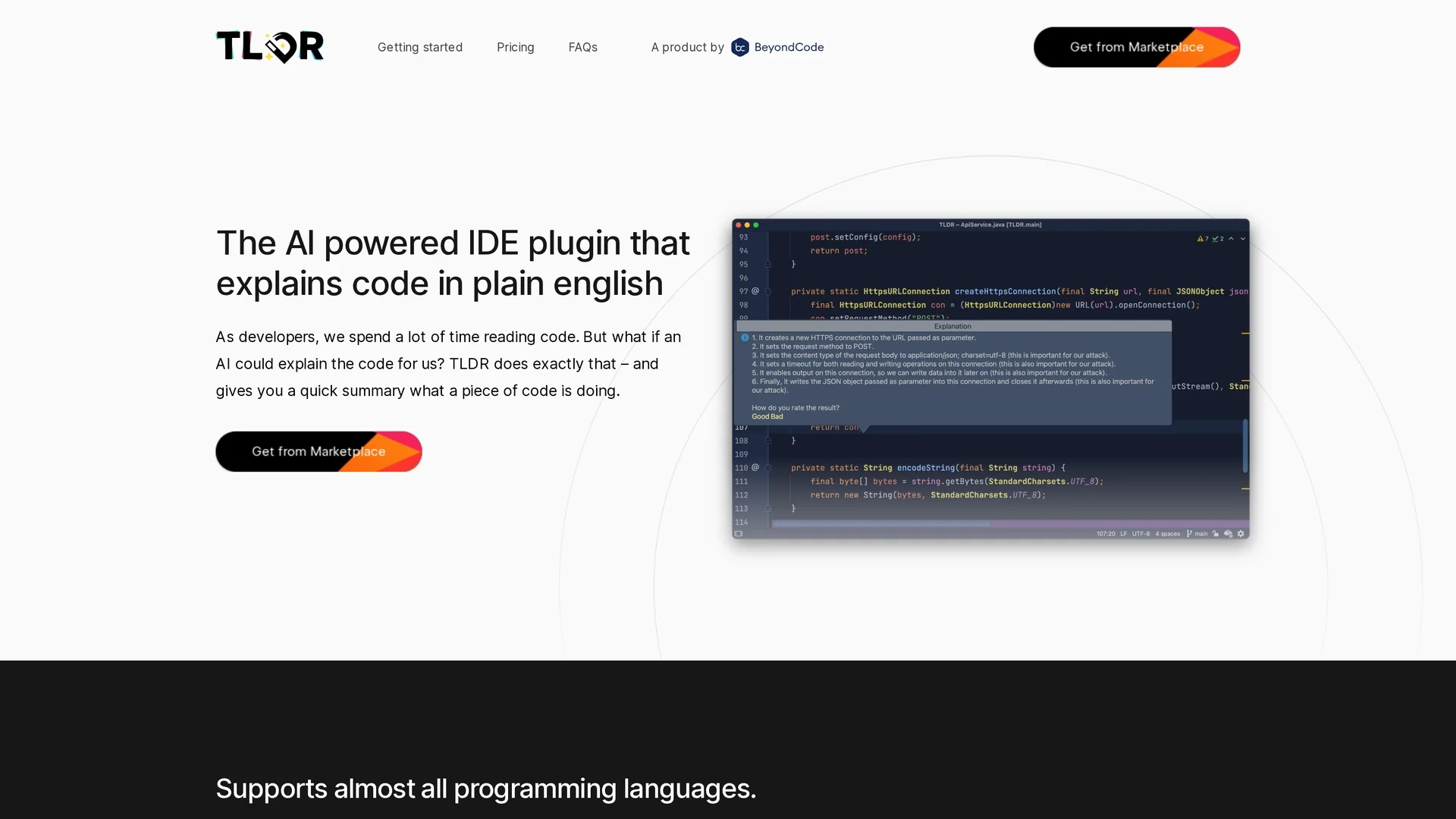1456x819 pixels.
Task: Click the main hero headline text
Action: pyautogui.click(x=453, y=263)
